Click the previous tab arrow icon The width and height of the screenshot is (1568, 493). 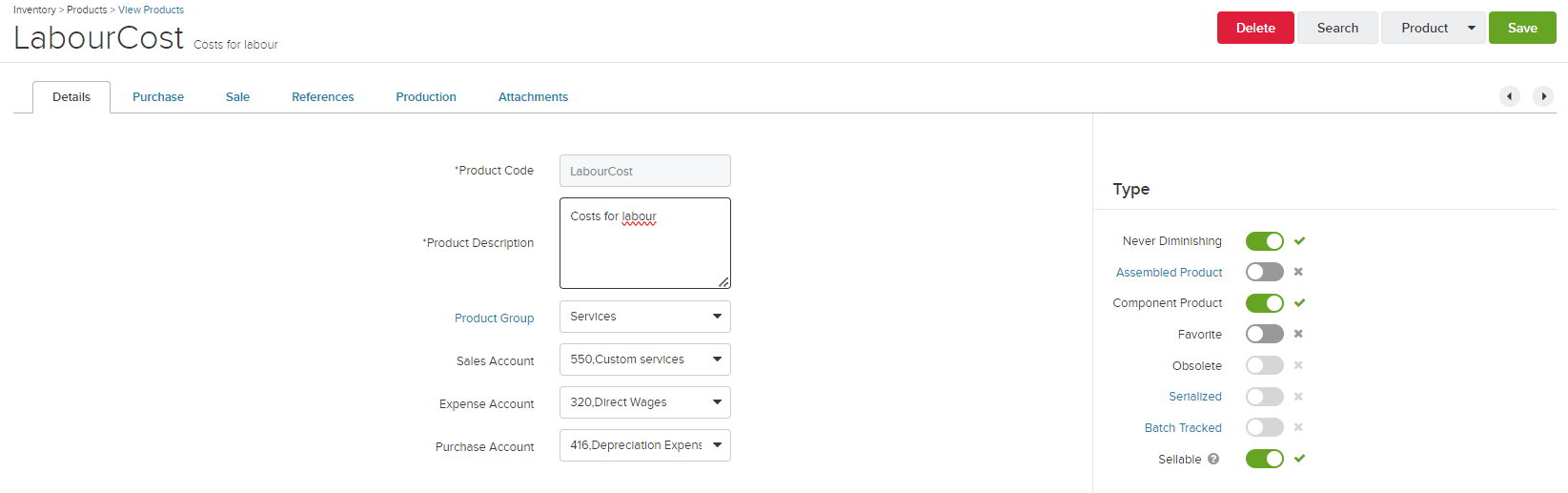coord(1510,96)
